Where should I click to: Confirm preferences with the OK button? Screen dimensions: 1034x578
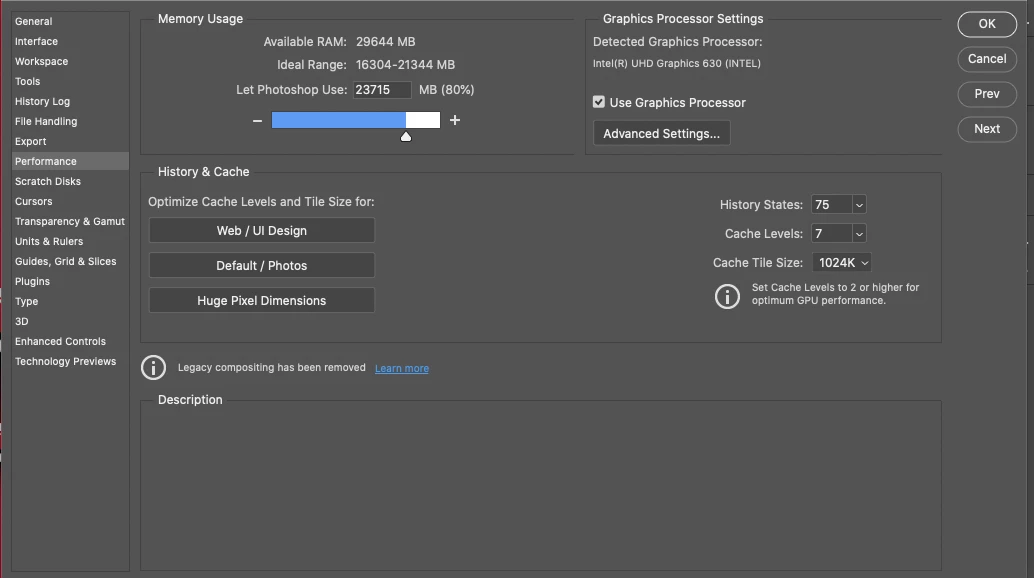[x=987, y=24]
